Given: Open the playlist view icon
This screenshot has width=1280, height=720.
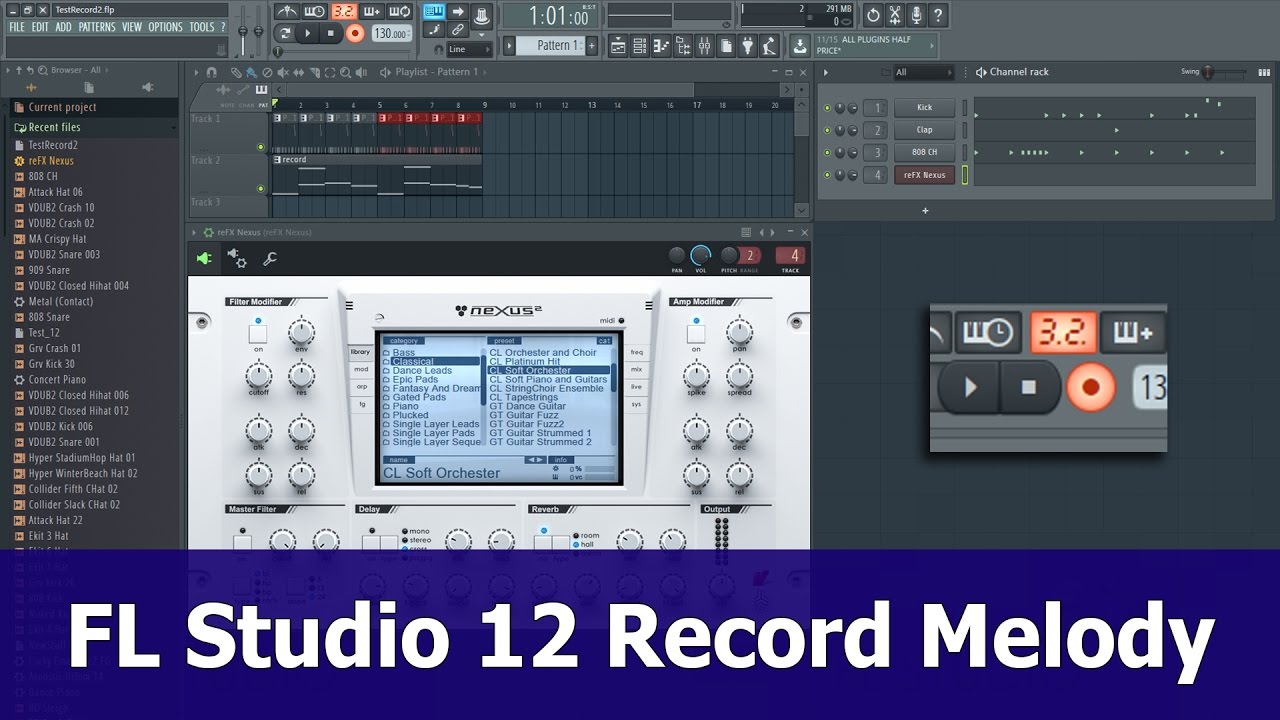Looking at the screenshot, I should [x=617, y=45].
